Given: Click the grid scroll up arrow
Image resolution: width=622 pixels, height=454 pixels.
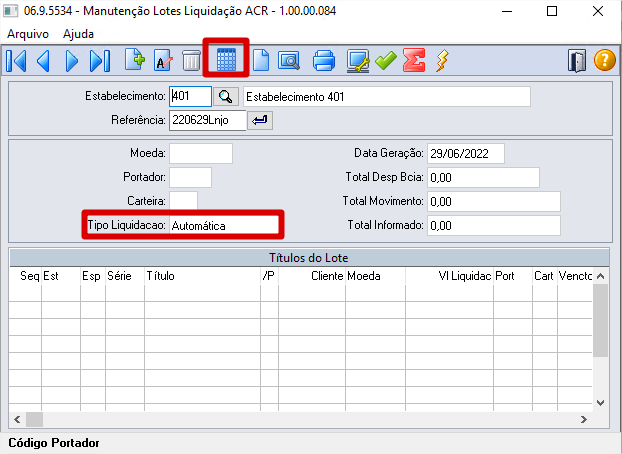Looking at the screenshot, I should click(601, 276).
